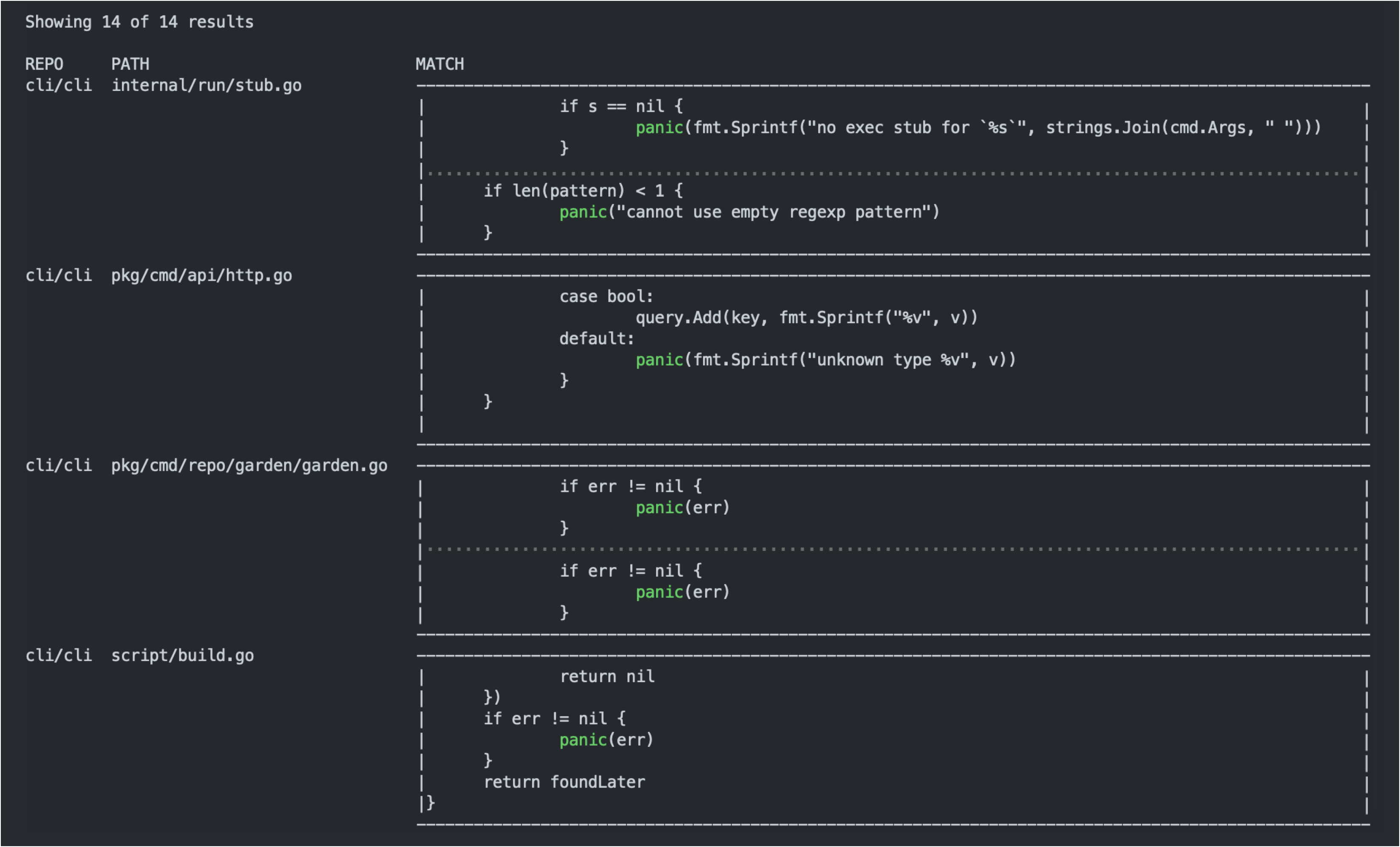Click the MATCH column header
This screenshot has height=847, width=1400.
coord(440,64)
